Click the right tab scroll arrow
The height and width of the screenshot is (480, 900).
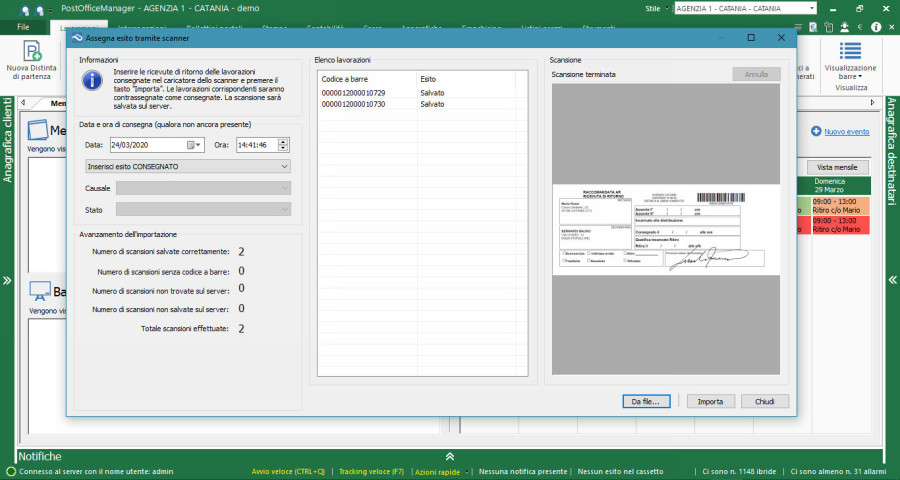tap(872, 103)
